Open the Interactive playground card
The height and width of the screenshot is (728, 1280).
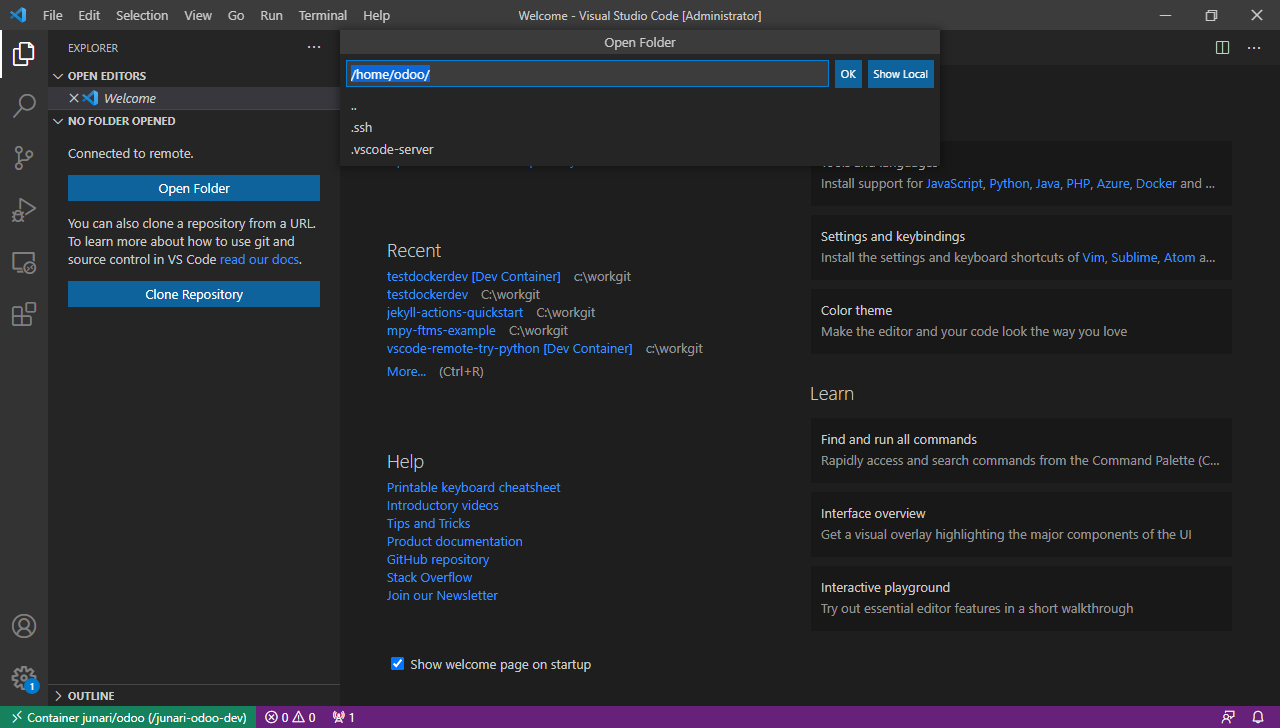pos(1021,598)
